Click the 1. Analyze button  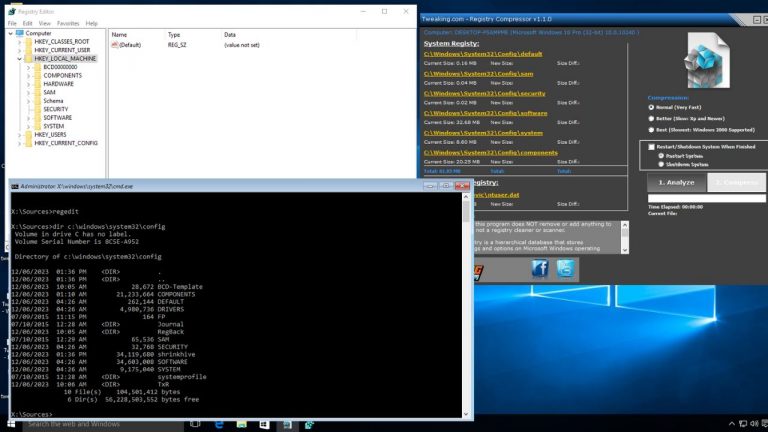coord(676,182)
